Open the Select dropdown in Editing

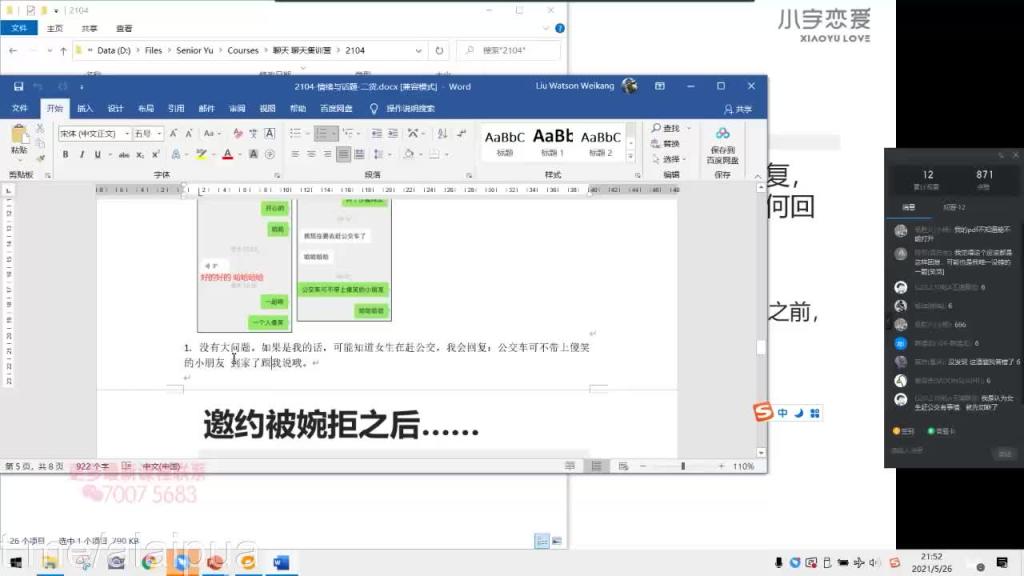pos(669,159)
